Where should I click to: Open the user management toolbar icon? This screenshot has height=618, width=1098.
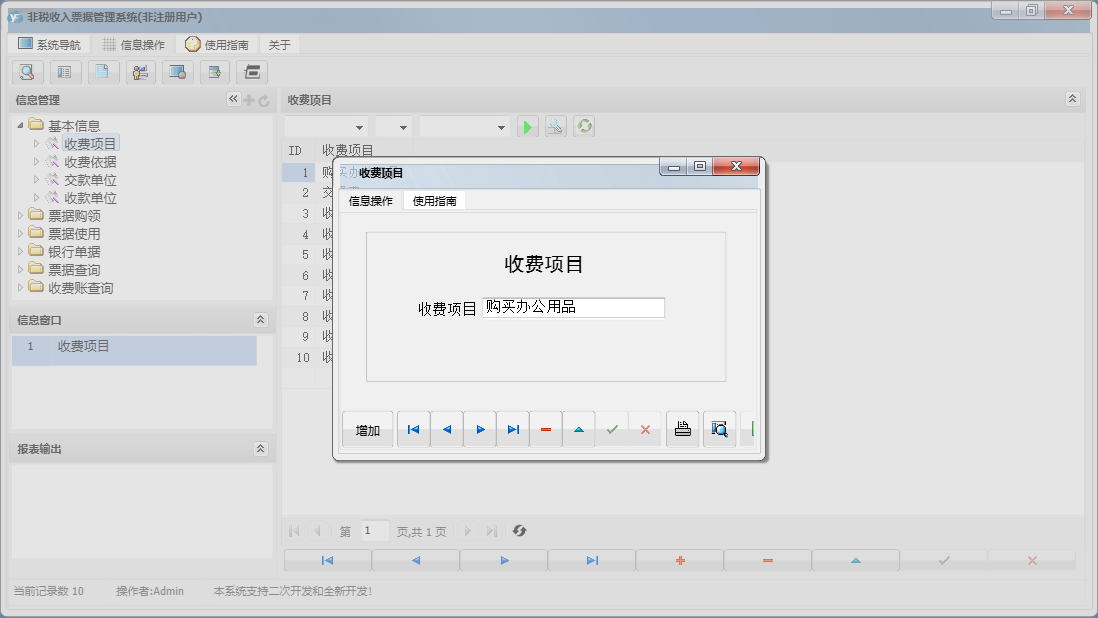tap(140, 72)
